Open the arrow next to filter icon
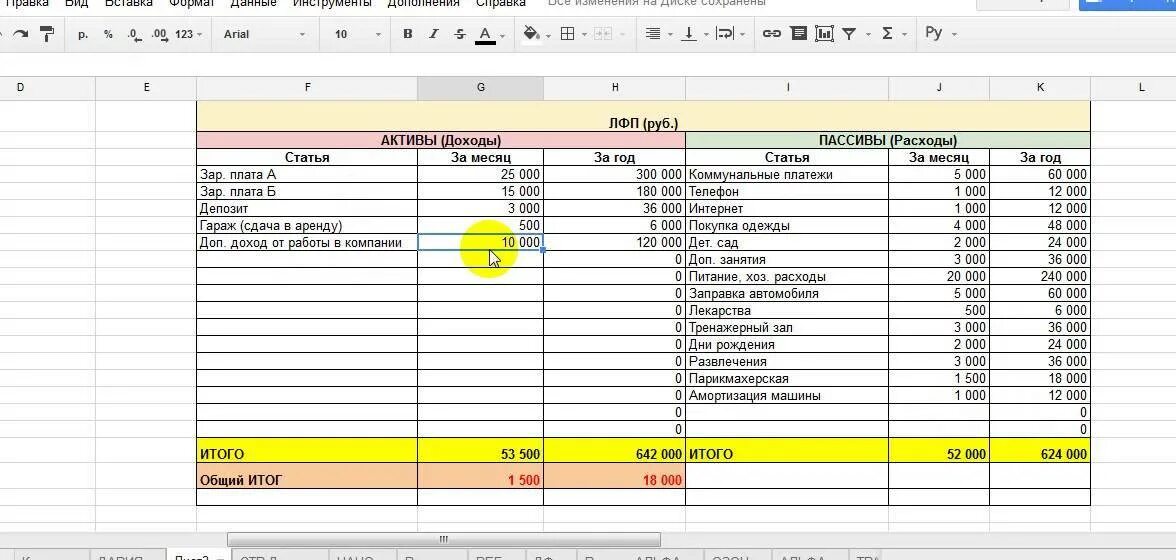1176x560 pixels. [x=868, y=34]
